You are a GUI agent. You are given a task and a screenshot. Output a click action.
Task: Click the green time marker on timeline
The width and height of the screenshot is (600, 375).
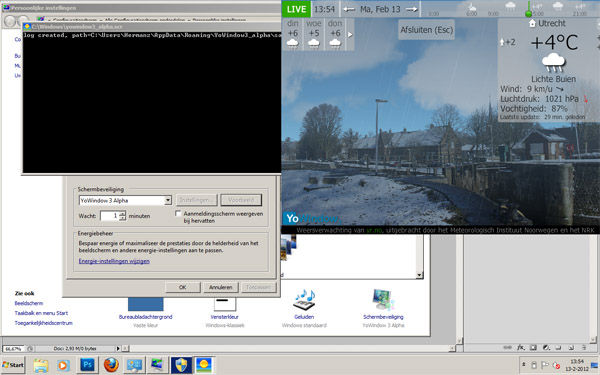pos(528,14)
